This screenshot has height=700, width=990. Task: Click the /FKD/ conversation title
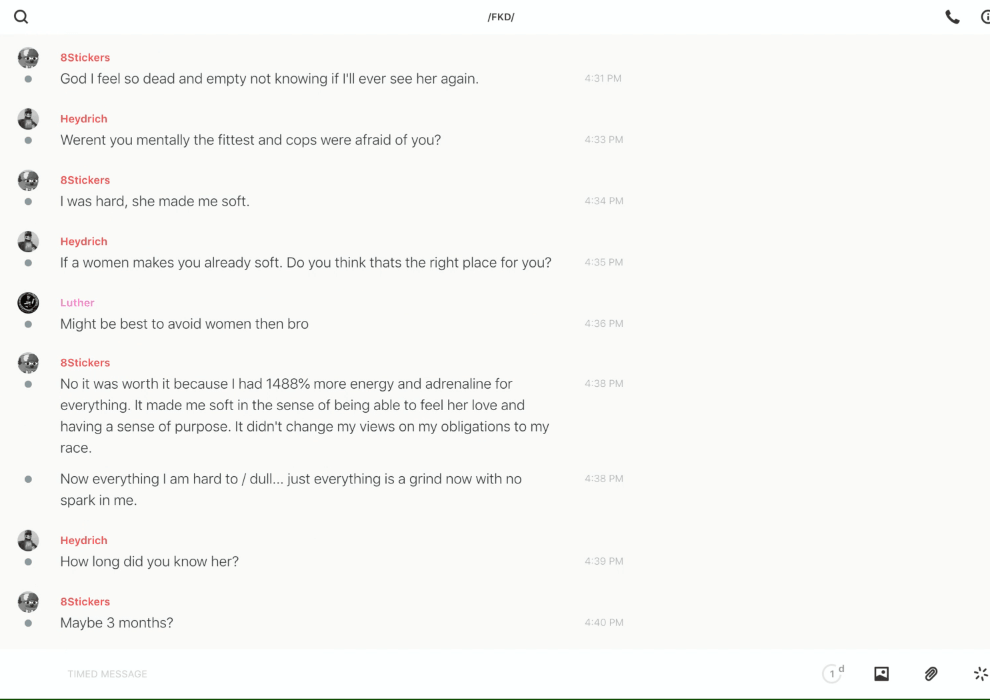coord(501,17)
